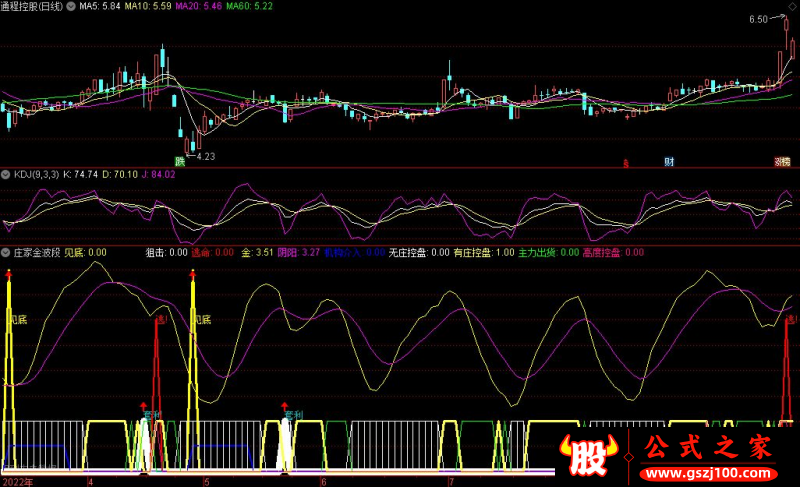Open the 庄家金波段 indicator name
800x487 pixels.
pyautogui.click(x=36, y=253)
